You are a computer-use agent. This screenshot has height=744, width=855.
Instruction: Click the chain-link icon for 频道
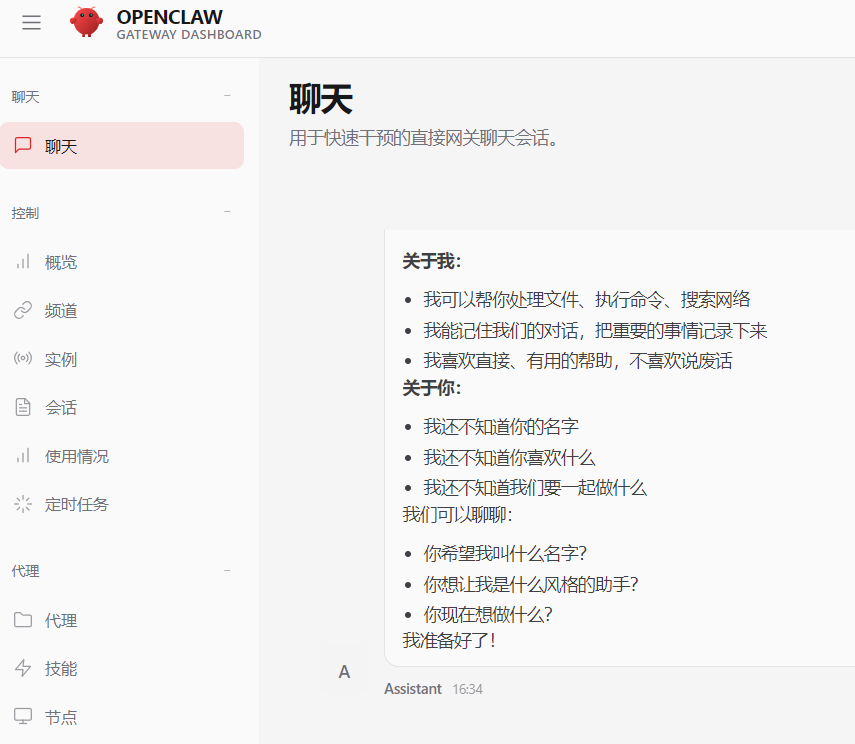[22, 310]
